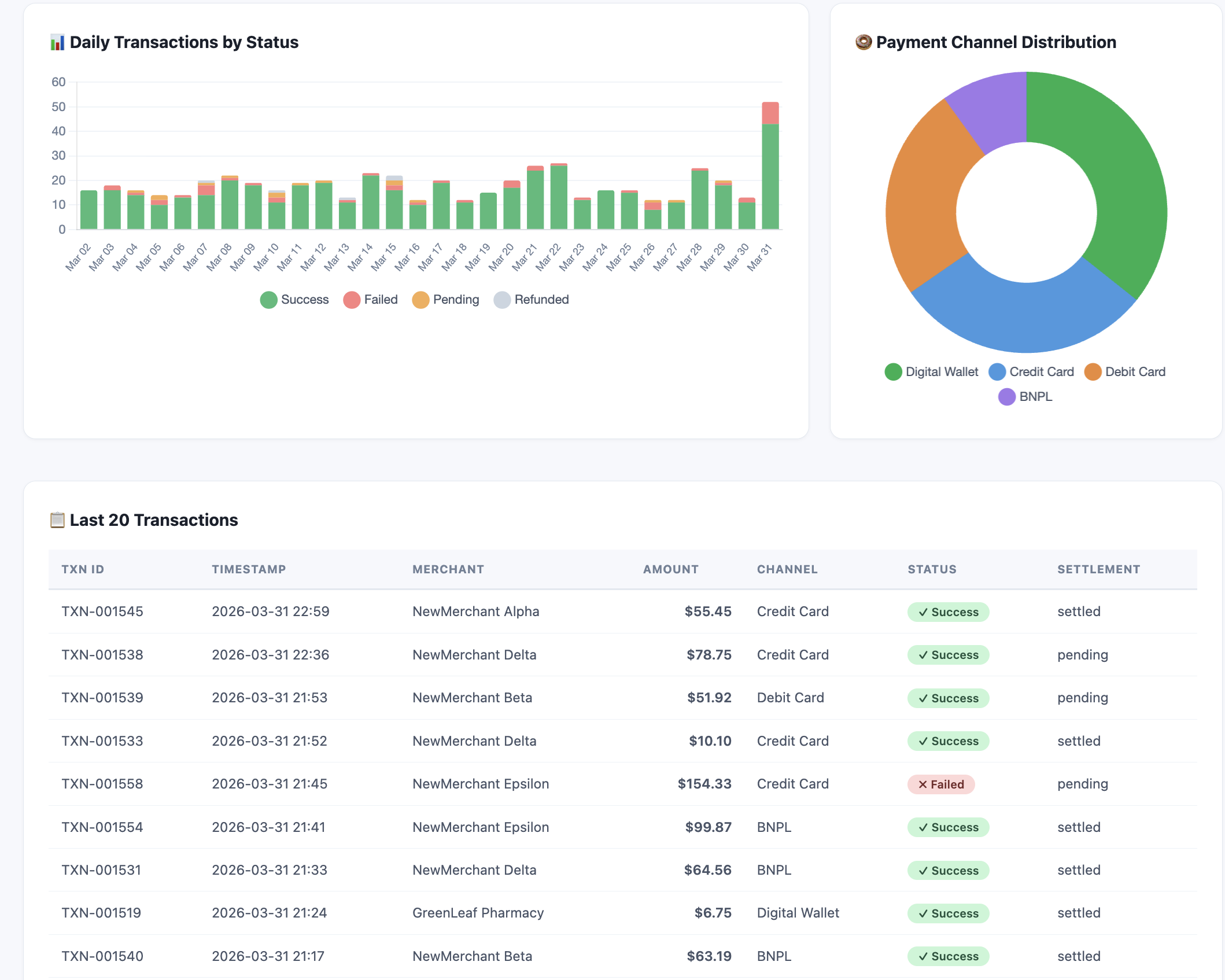The image size is (1225, 980).
Task: Click the Success badge on TXN-001554
Action: coord(948,827)
